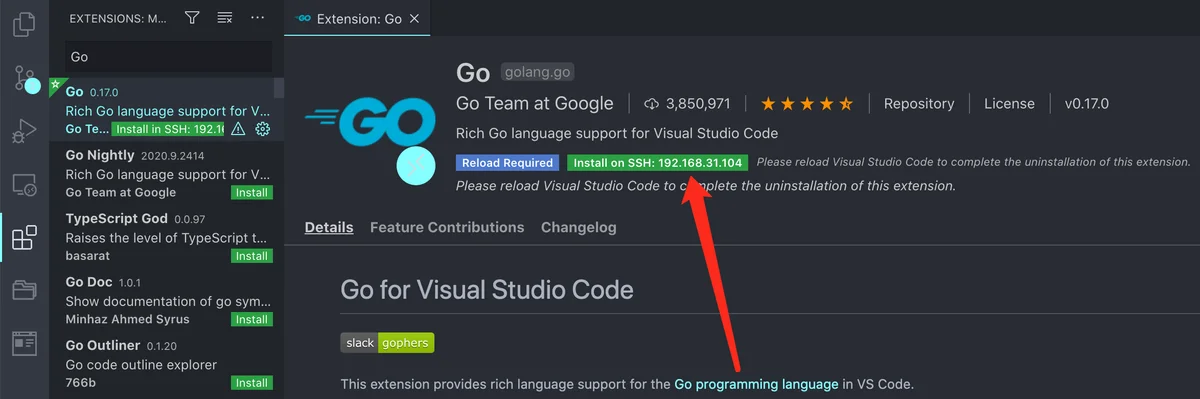This screenshot has height=399, width=1200.
Task: Click the extension search field containing Go
Action: pyautogui.click(x=168, y=57)
